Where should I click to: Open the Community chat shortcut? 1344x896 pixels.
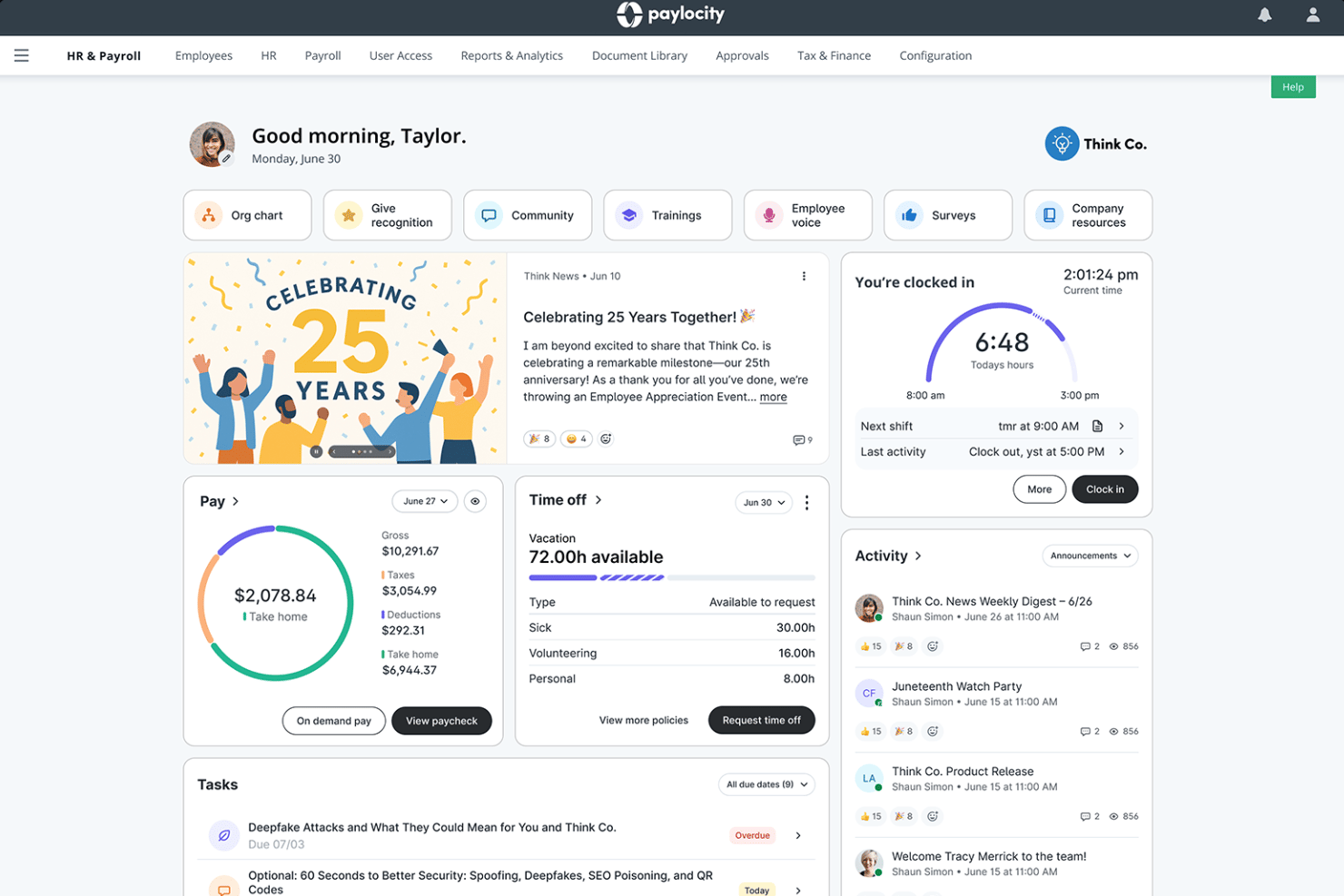coord(528,215)
